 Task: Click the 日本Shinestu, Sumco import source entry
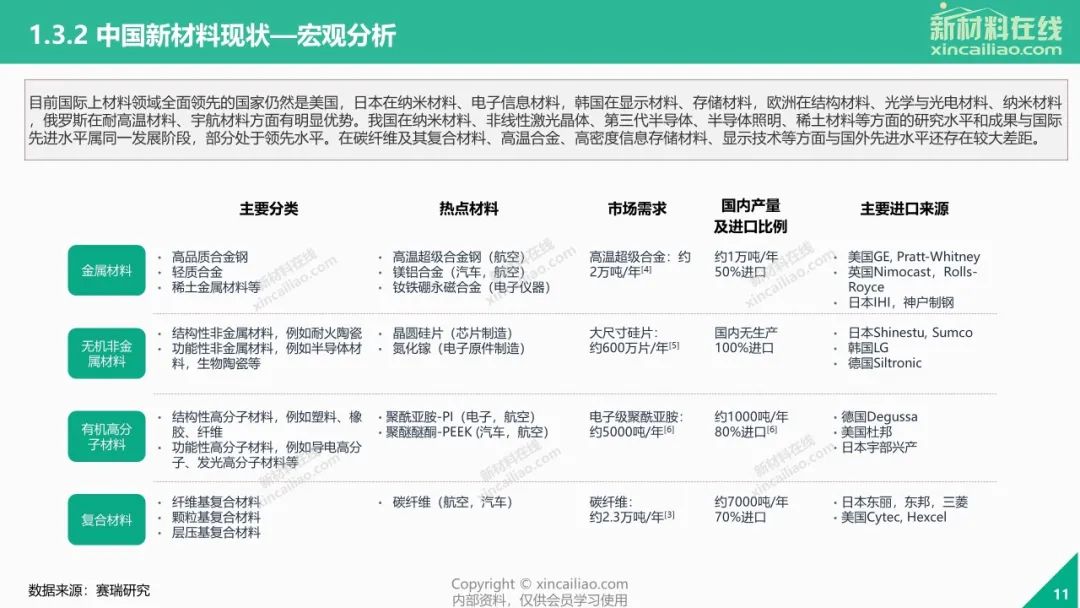click(909, 333)
